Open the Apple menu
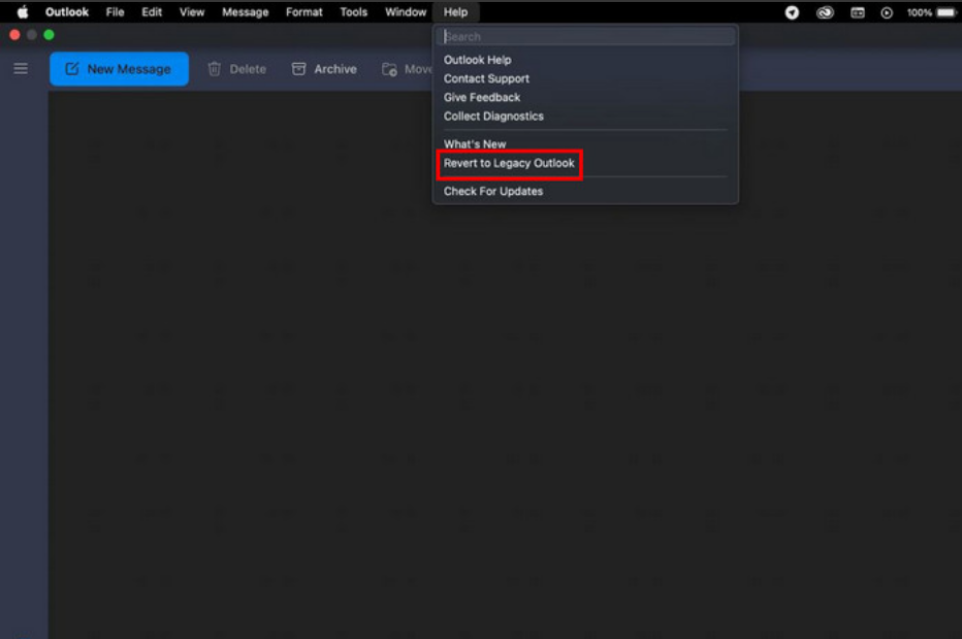This screenshot has height=639, width=962. (23, 12)
